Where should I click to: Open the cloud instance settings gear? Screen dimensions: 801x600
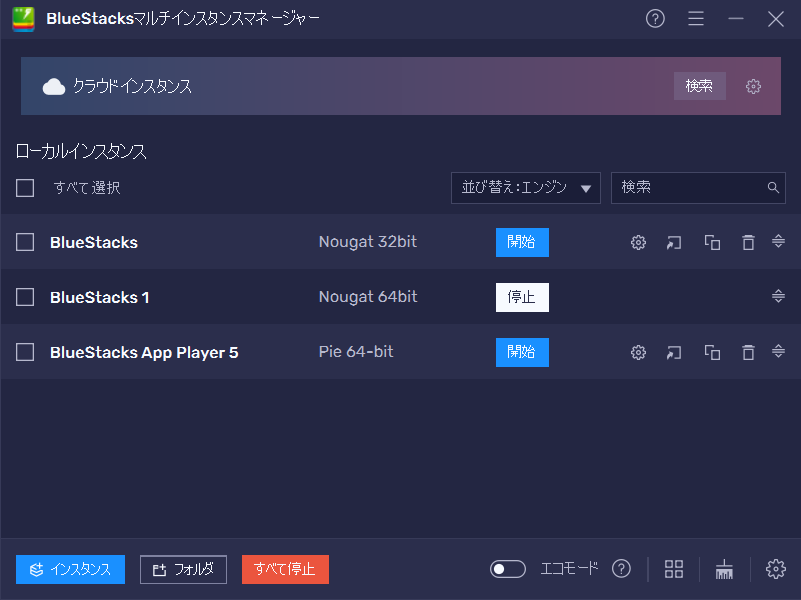(x=753, y=87)
